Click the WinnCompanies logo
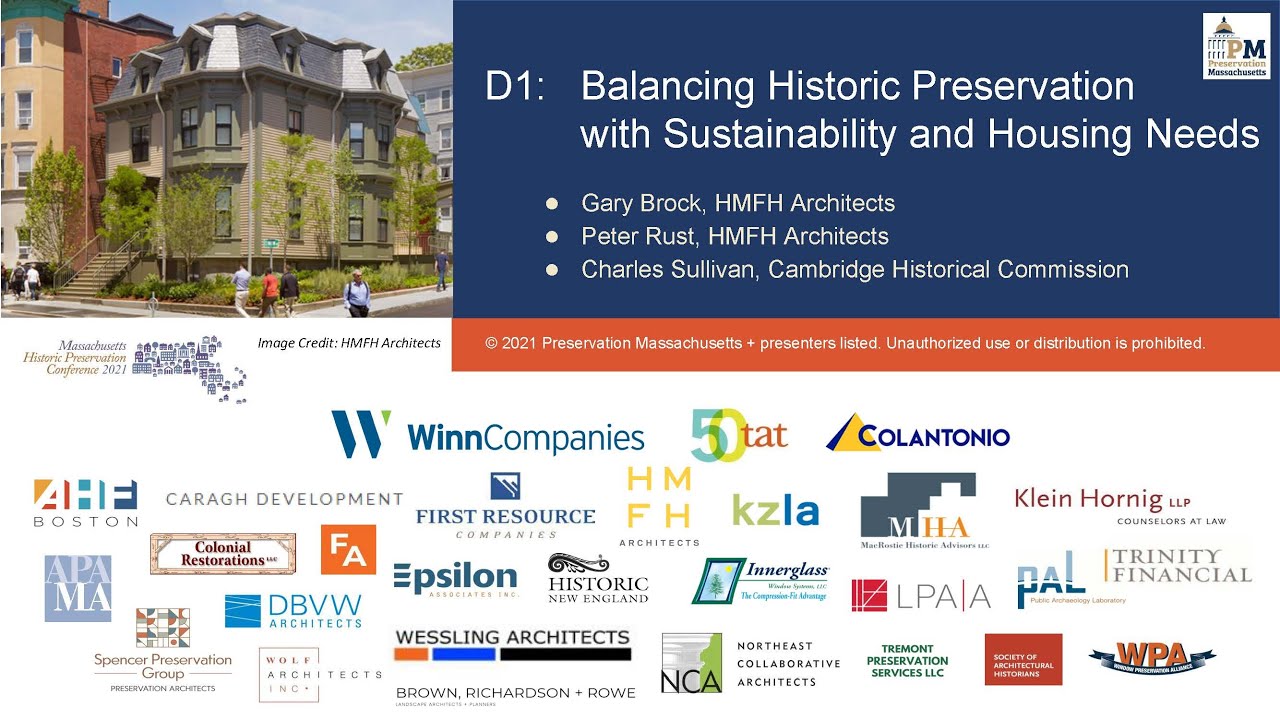 488,435
